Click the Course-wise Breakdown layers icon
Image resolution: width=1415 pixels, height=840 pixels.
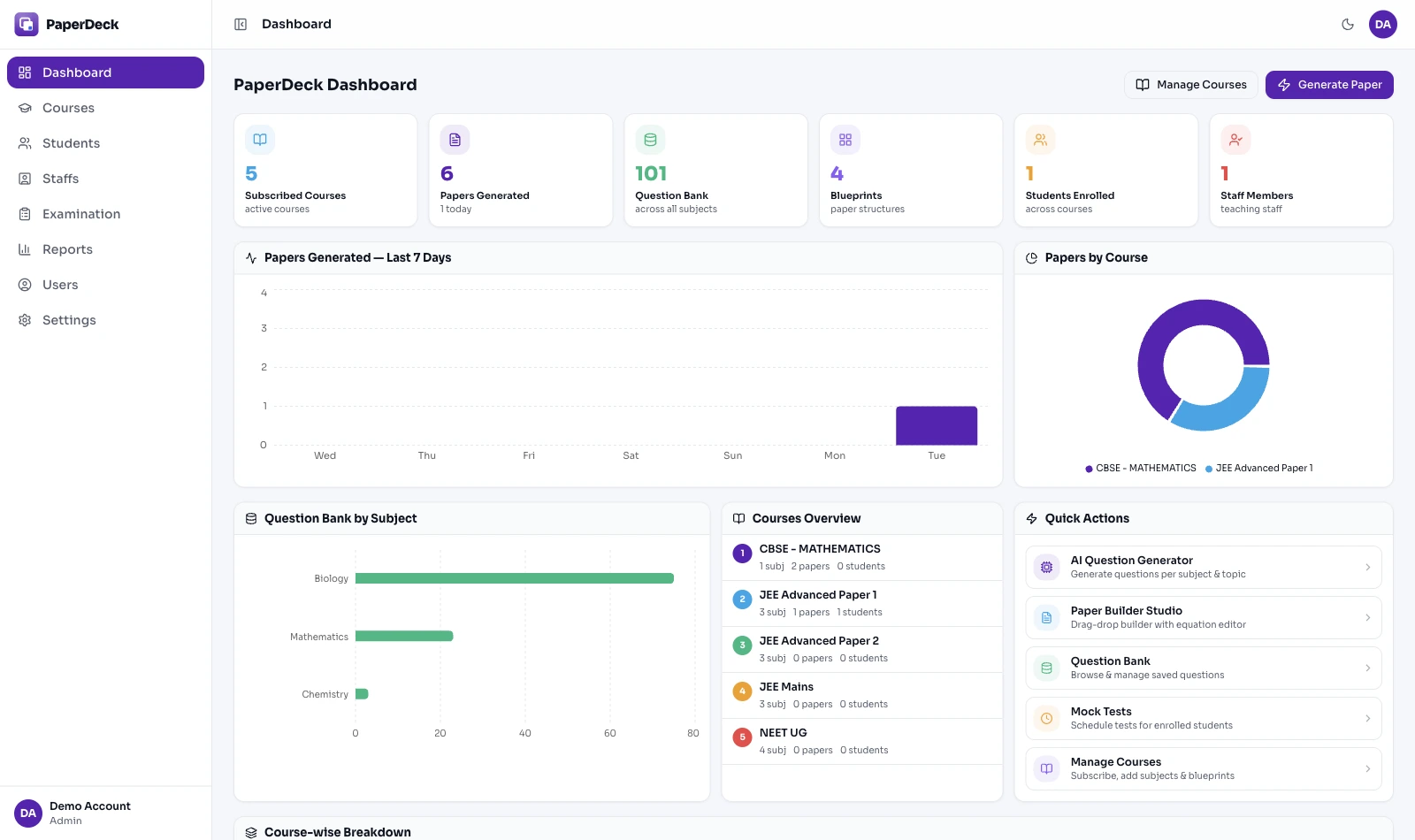(251, 833)
